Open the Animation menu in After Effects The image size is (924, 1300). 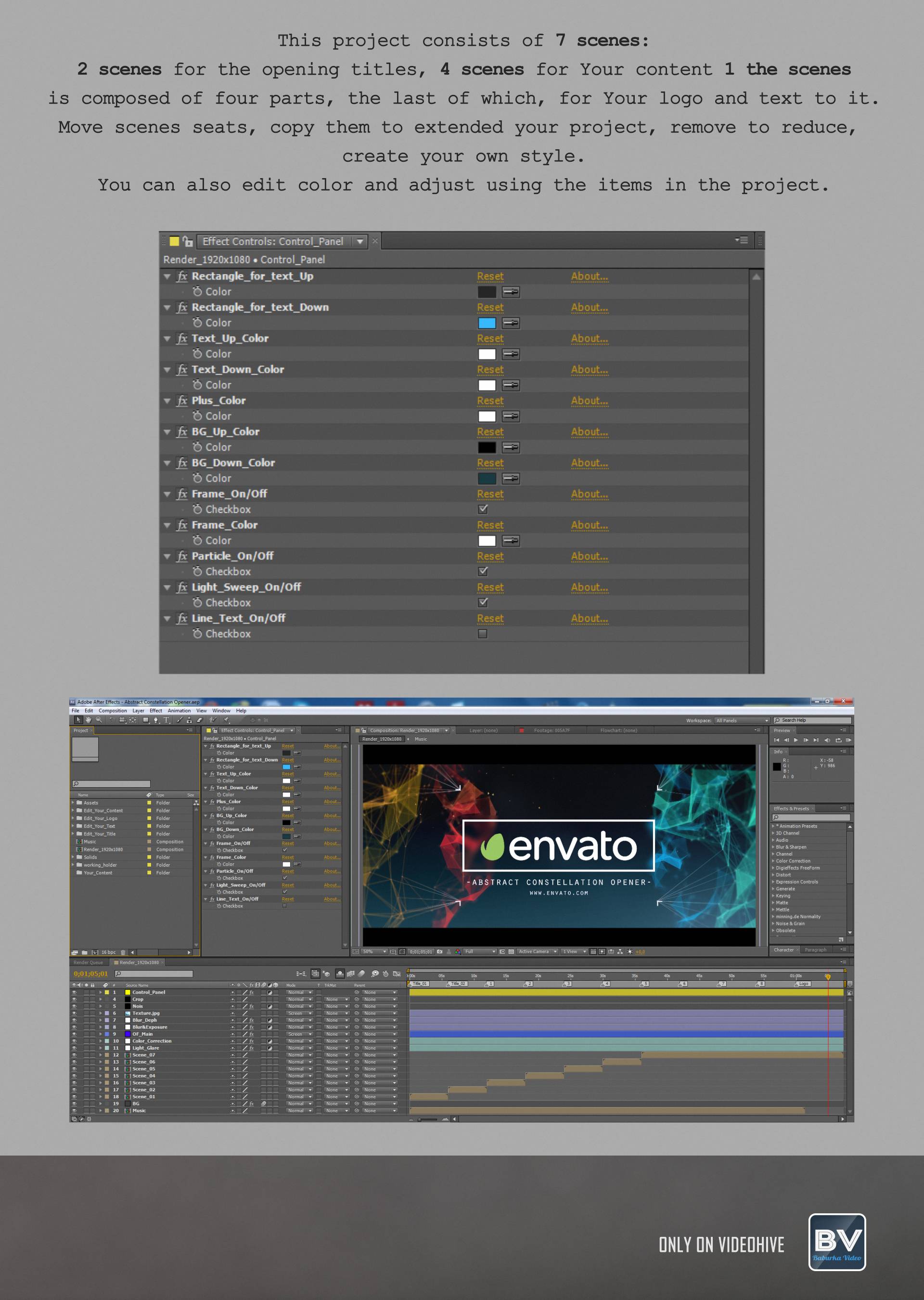[x=179, y=711]
